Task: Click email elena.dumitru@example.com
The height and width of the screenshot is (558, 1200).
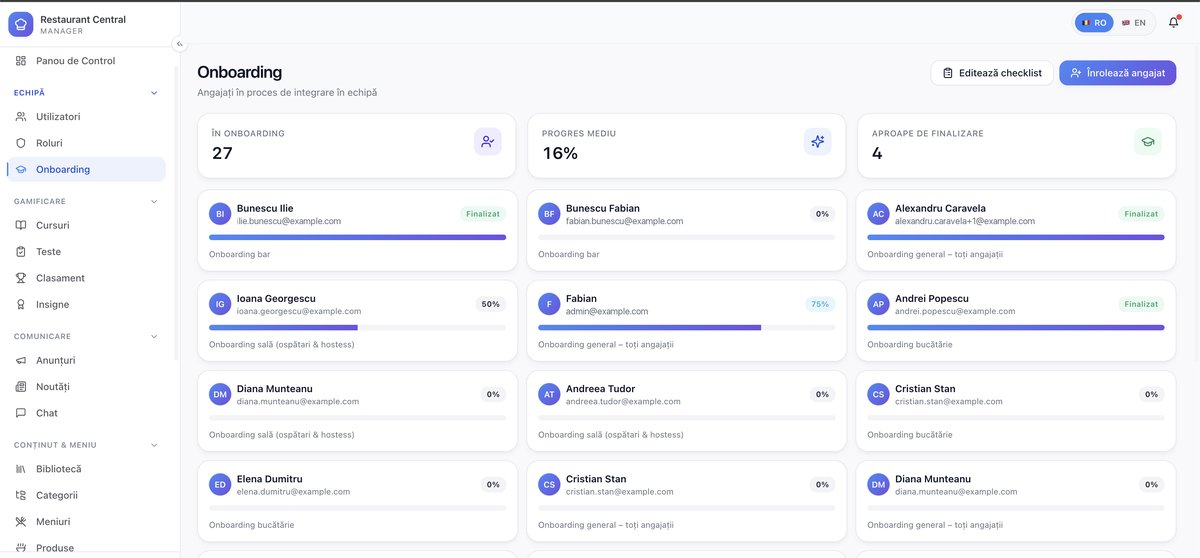Action: 293,492
